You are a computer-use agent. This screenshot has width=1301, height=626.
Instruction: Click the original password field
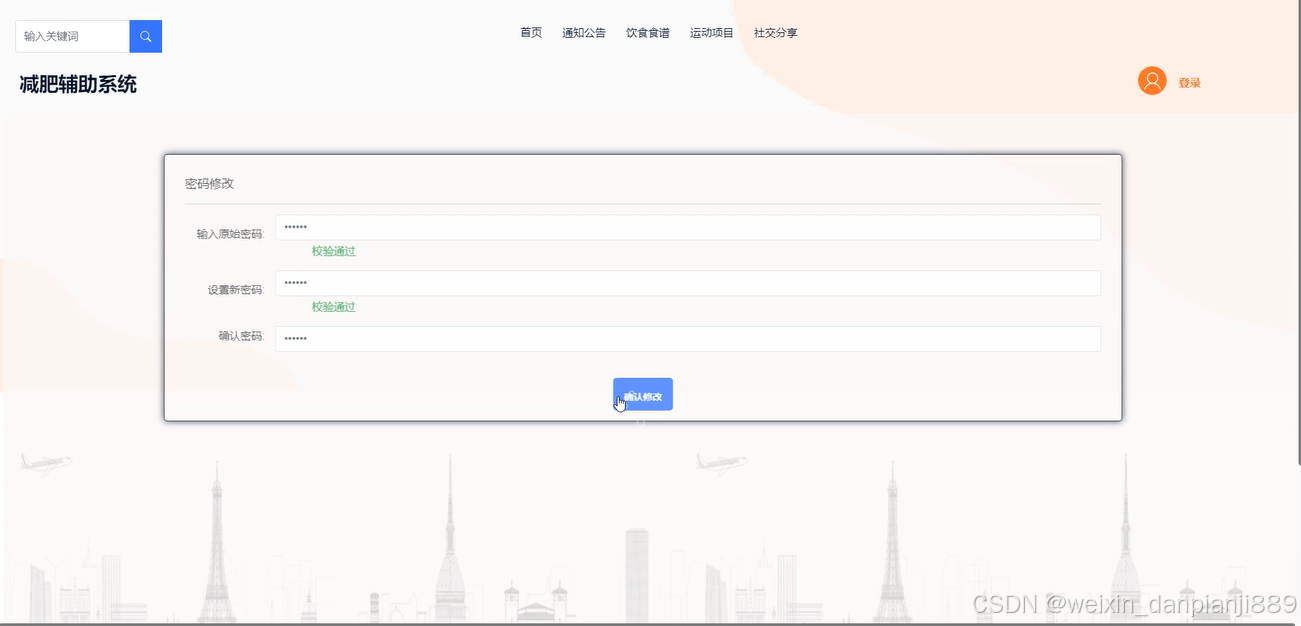coord(688,228)
